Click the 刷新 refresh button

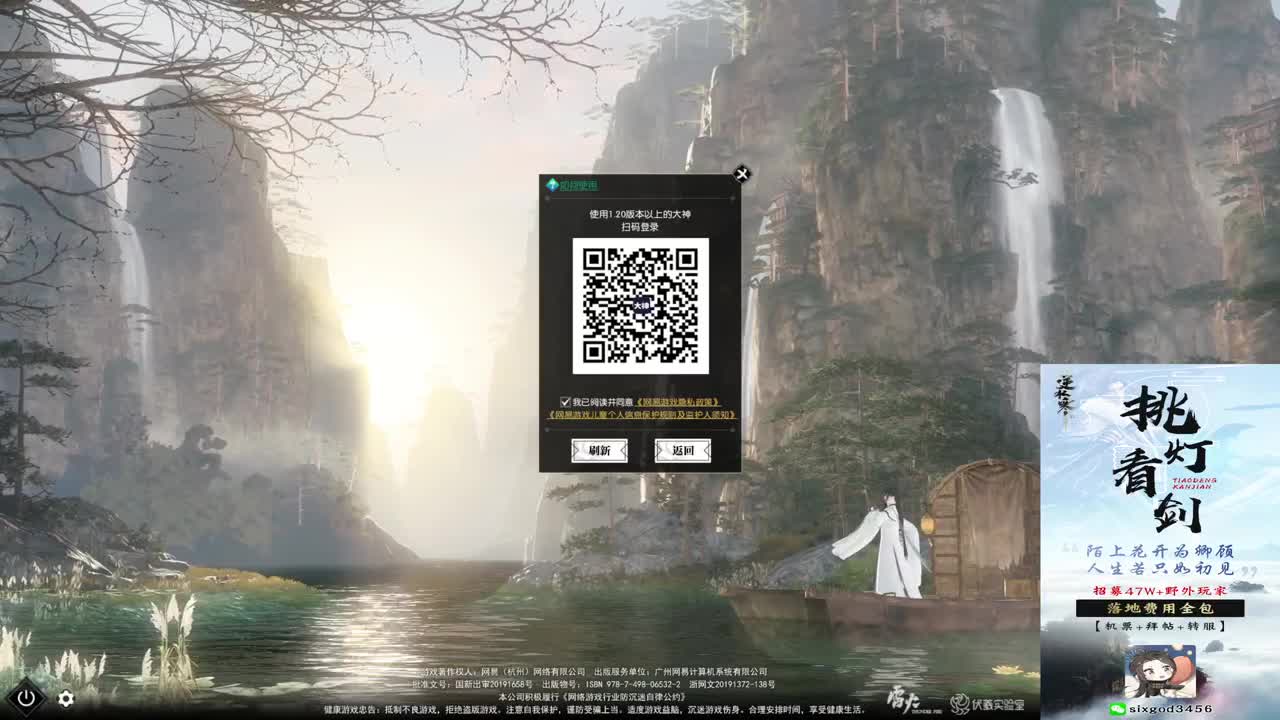click(x=599, y=451)
